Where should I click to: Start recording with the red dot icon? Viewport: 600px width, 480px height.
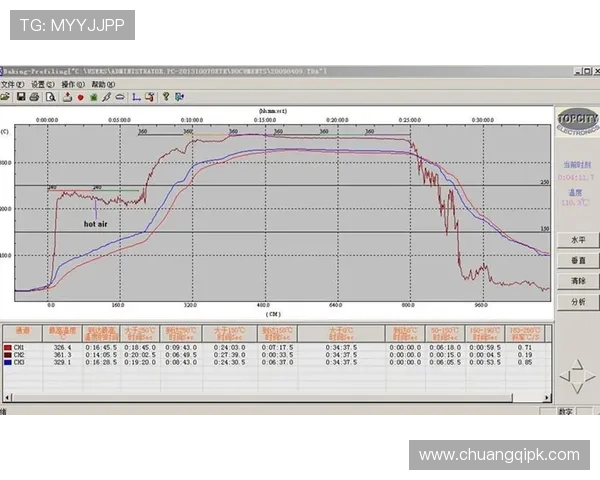point(80,98)
